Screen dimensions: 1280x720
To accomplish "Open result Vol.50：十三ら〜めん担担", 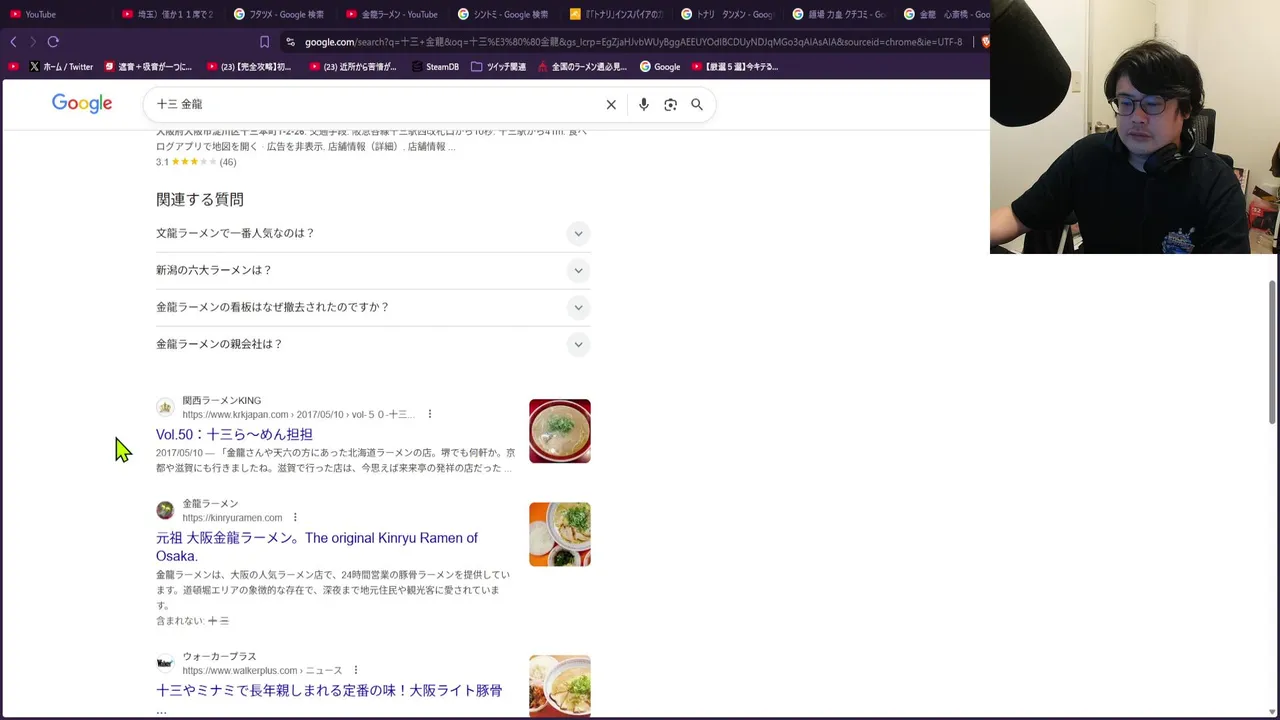I will 234,434.
